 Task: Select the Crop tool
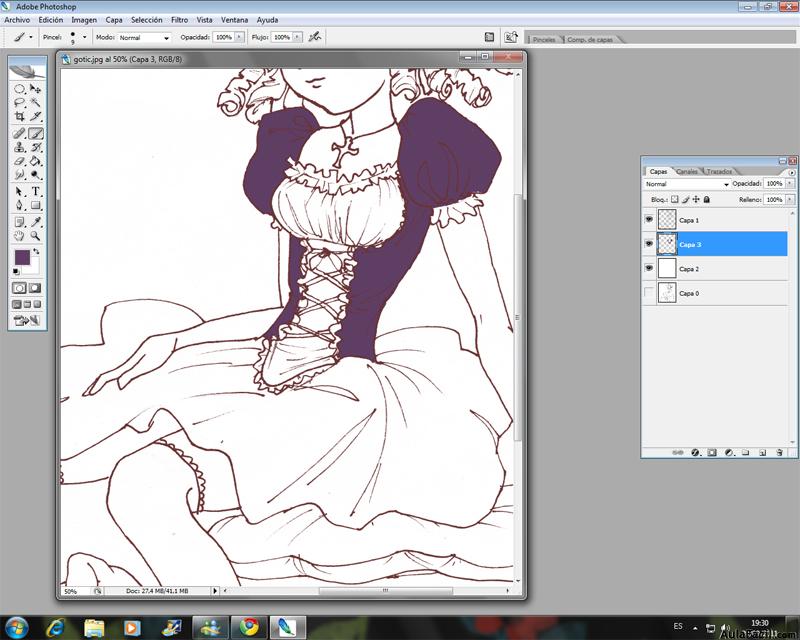(19, 116)
